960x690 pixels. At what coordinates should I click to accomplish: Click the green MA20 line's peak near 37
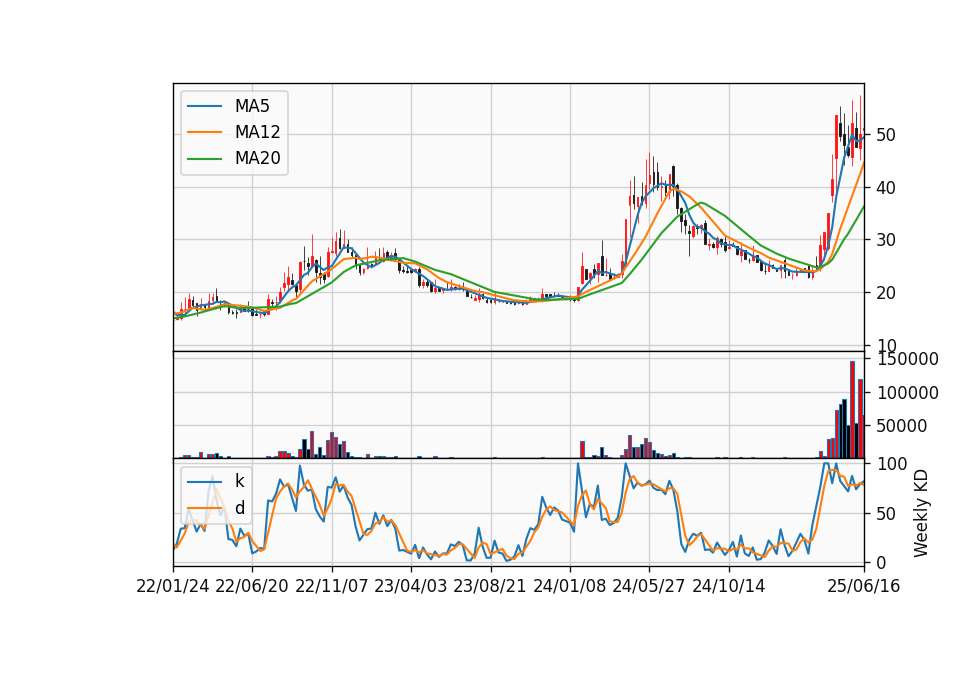(x=702, y=203)
